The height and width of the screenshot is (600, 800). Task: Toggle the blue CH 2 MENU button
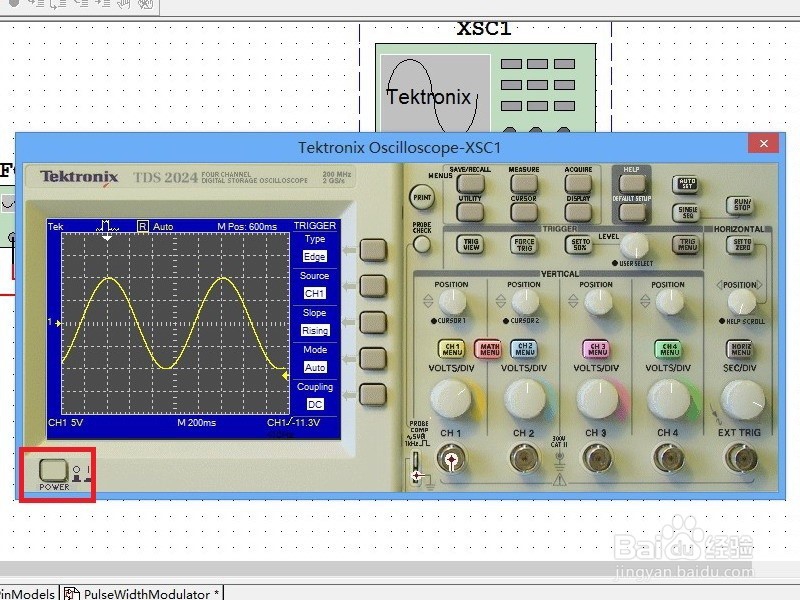click(524, 349)
